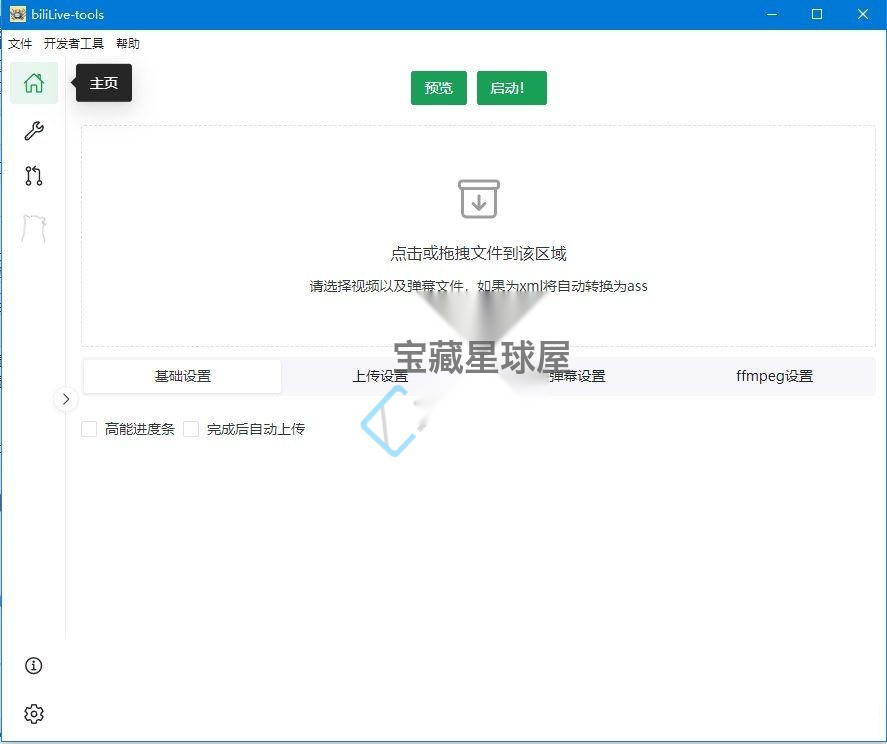Click the green 预览 button
The image size is (887, 744).
(439, 88)
